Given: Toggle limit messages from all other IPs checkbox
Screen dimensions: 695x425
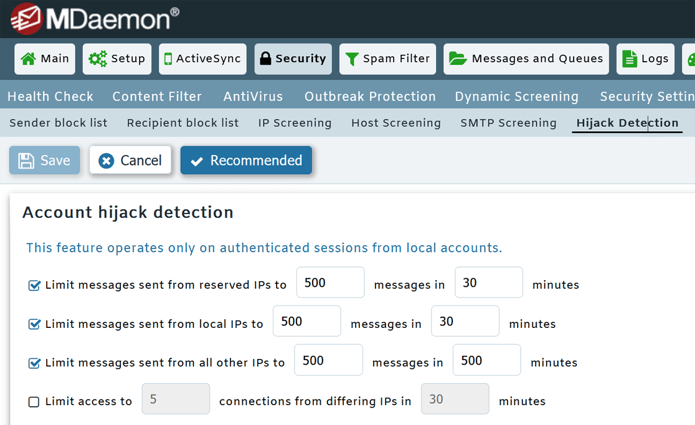Looking at the screenshot, I should point(34,363).
